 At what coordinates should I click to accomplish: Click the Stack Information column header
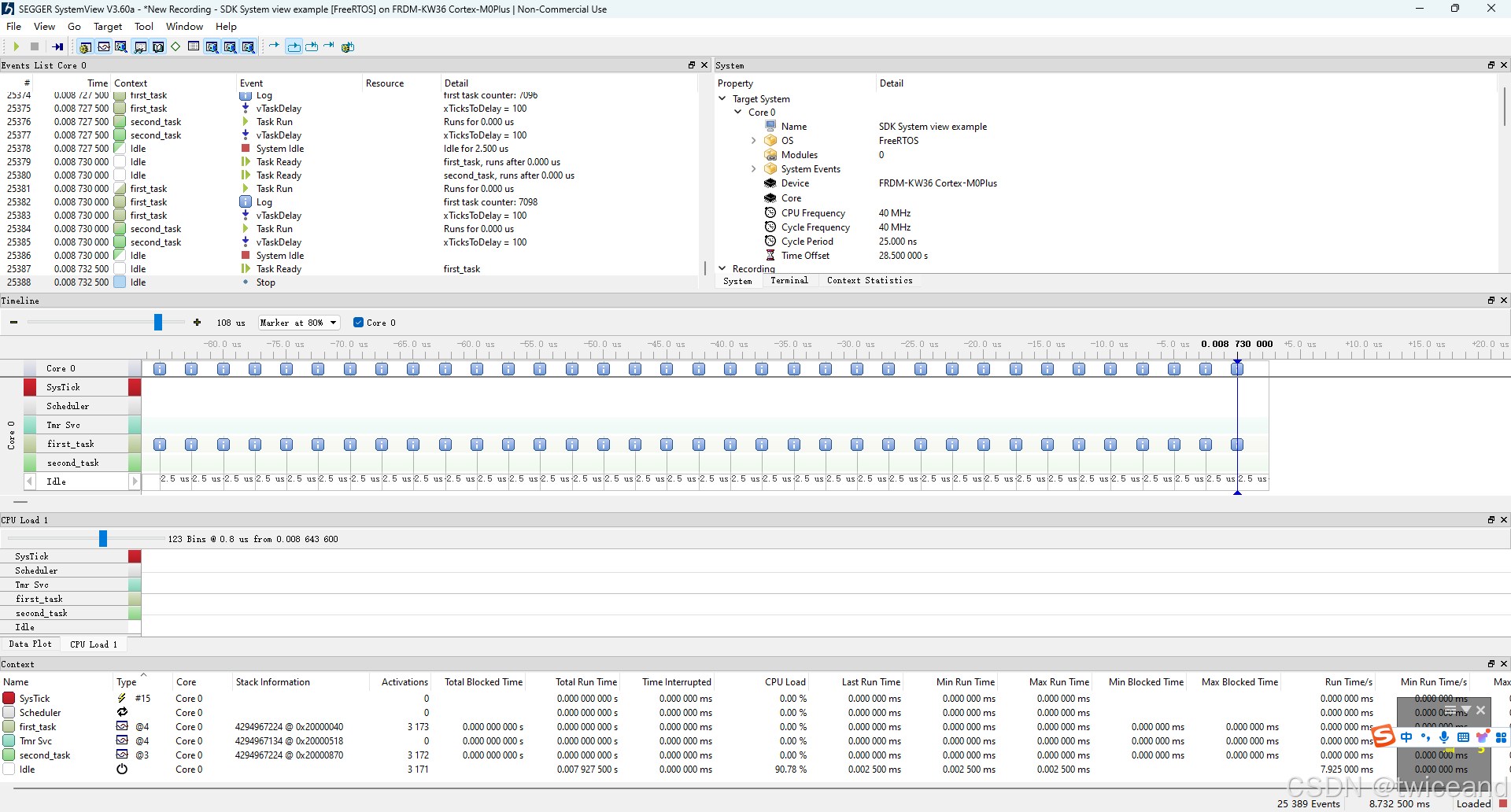(272, 682)
